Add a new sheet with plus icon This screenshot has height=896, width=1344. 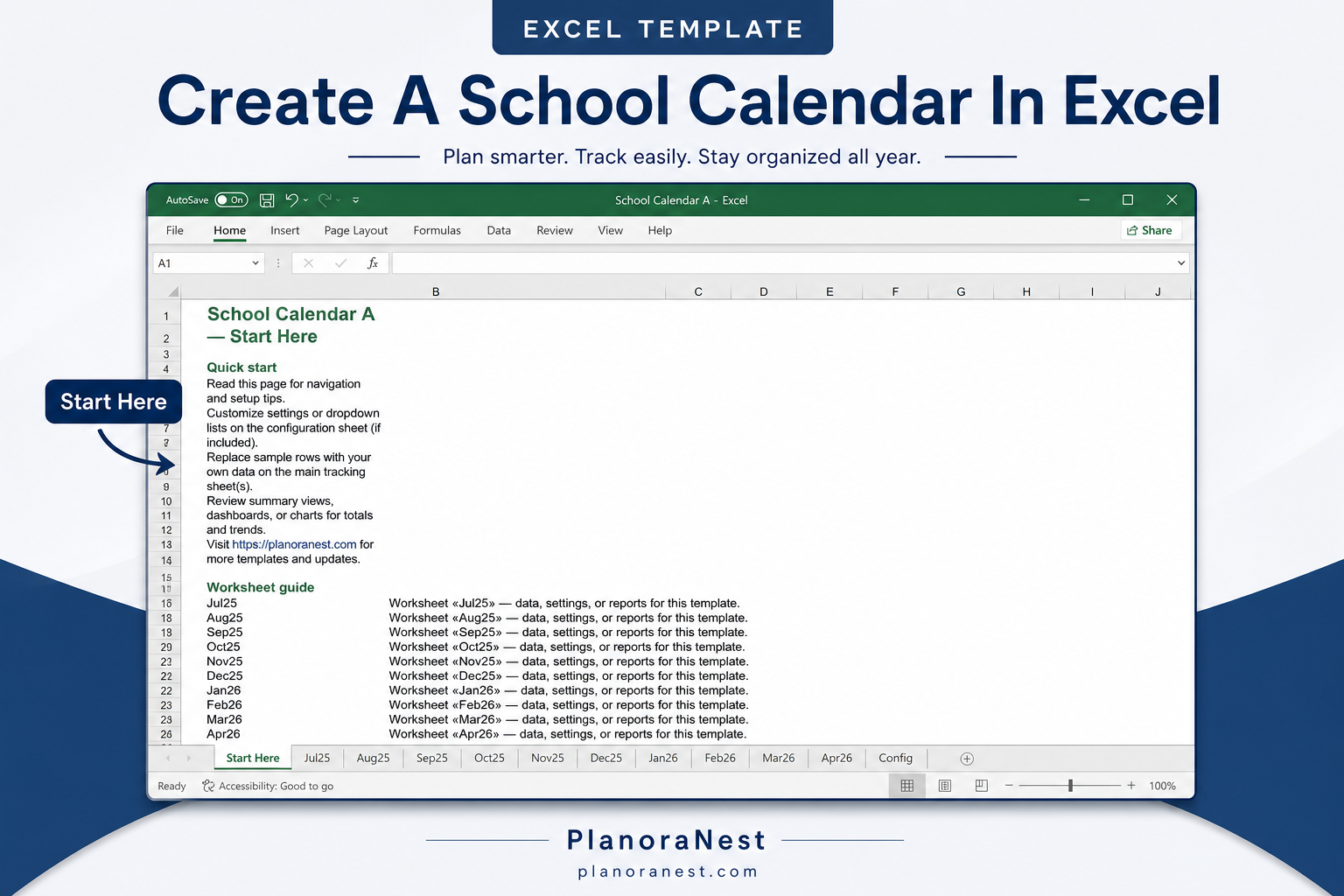click(x=967, y=759)
